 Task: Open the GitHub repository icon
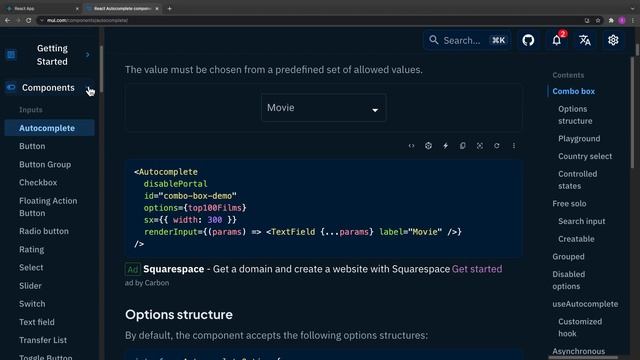click(528, 40)
